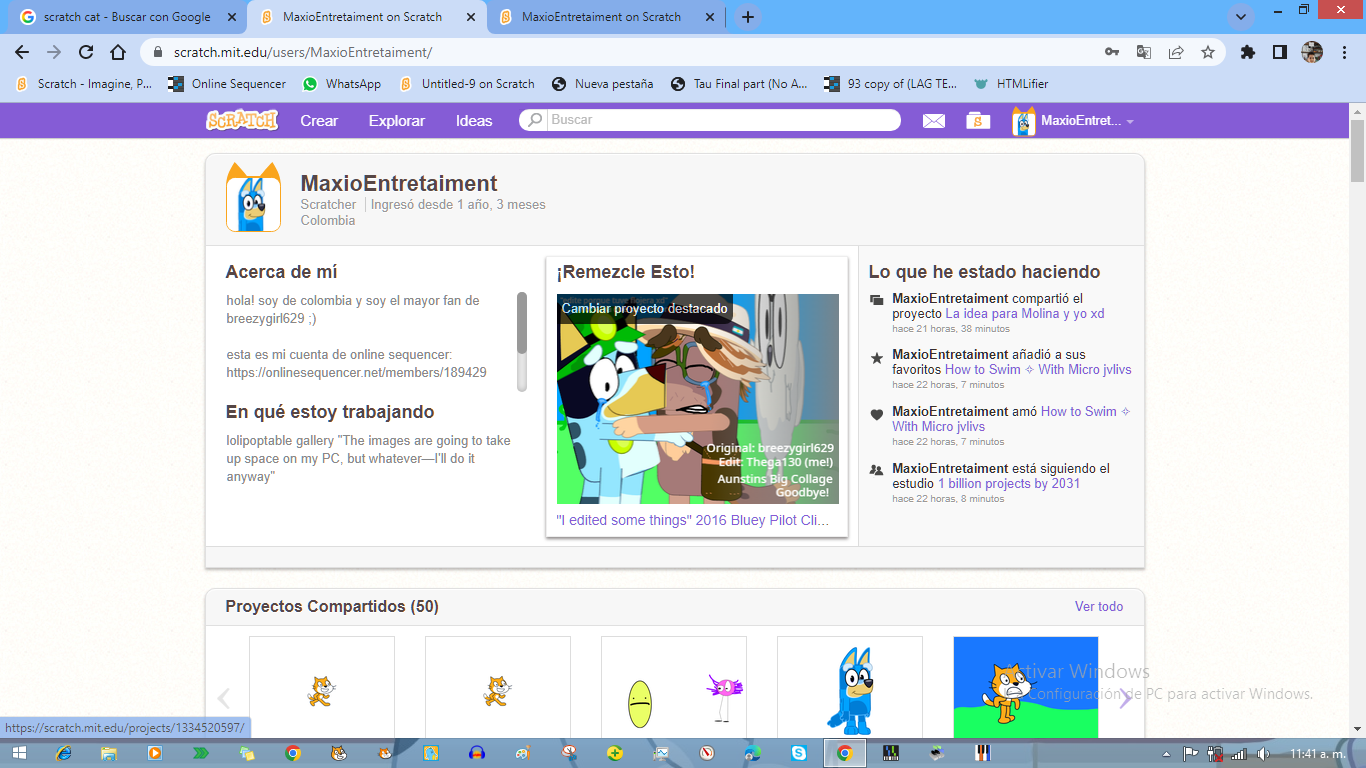Viewport: 1366px width, 768px height.
Task: Open the Windows Start button
Action: point(19,753)
